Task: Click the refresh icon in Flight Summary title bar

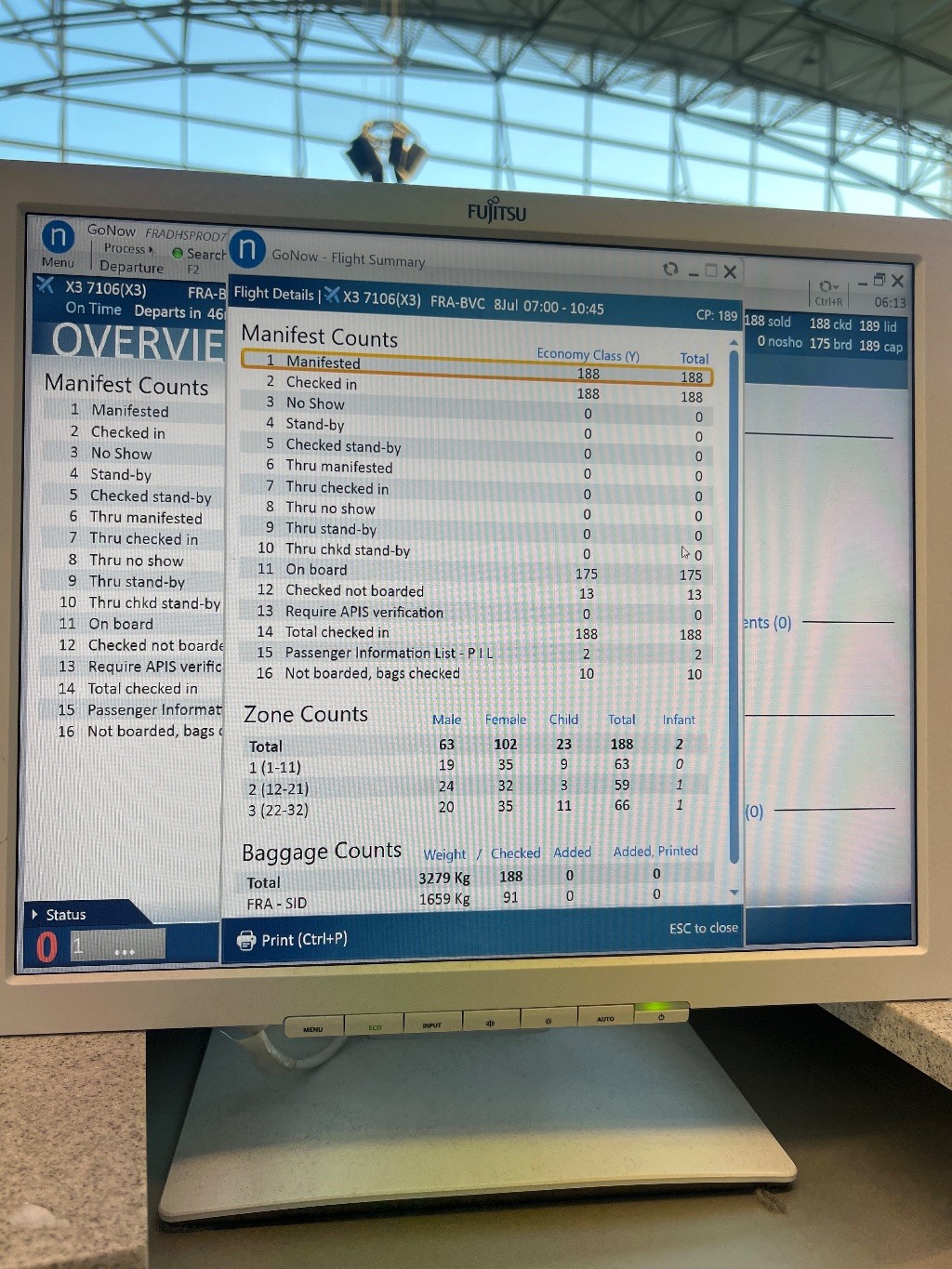Action: coord(670,269)
